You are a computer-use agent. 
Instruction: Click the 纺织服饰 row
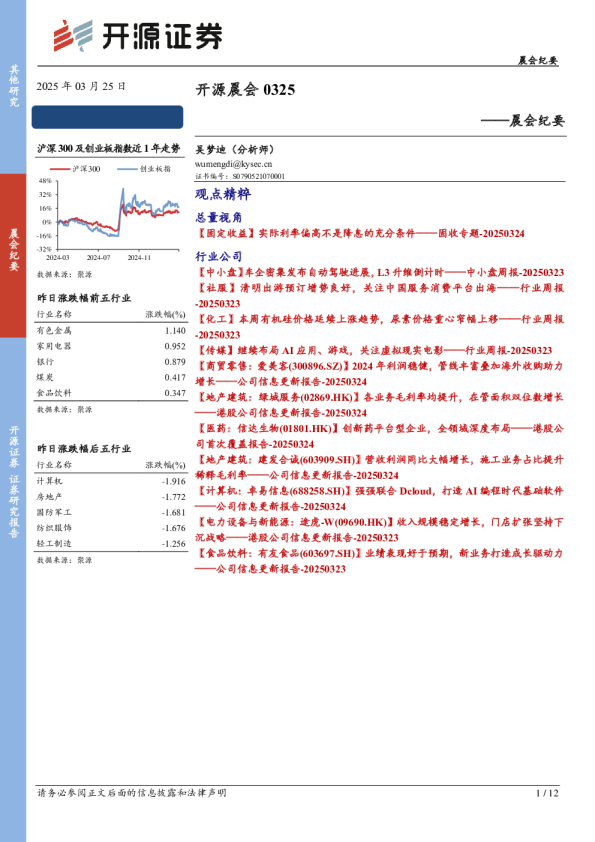[x=111, y=528]
